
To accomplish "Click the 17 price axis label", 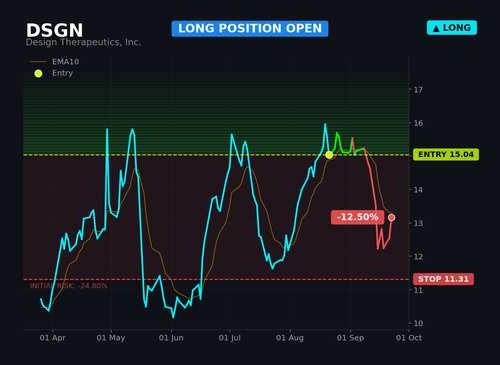I will tap(418, 90).
